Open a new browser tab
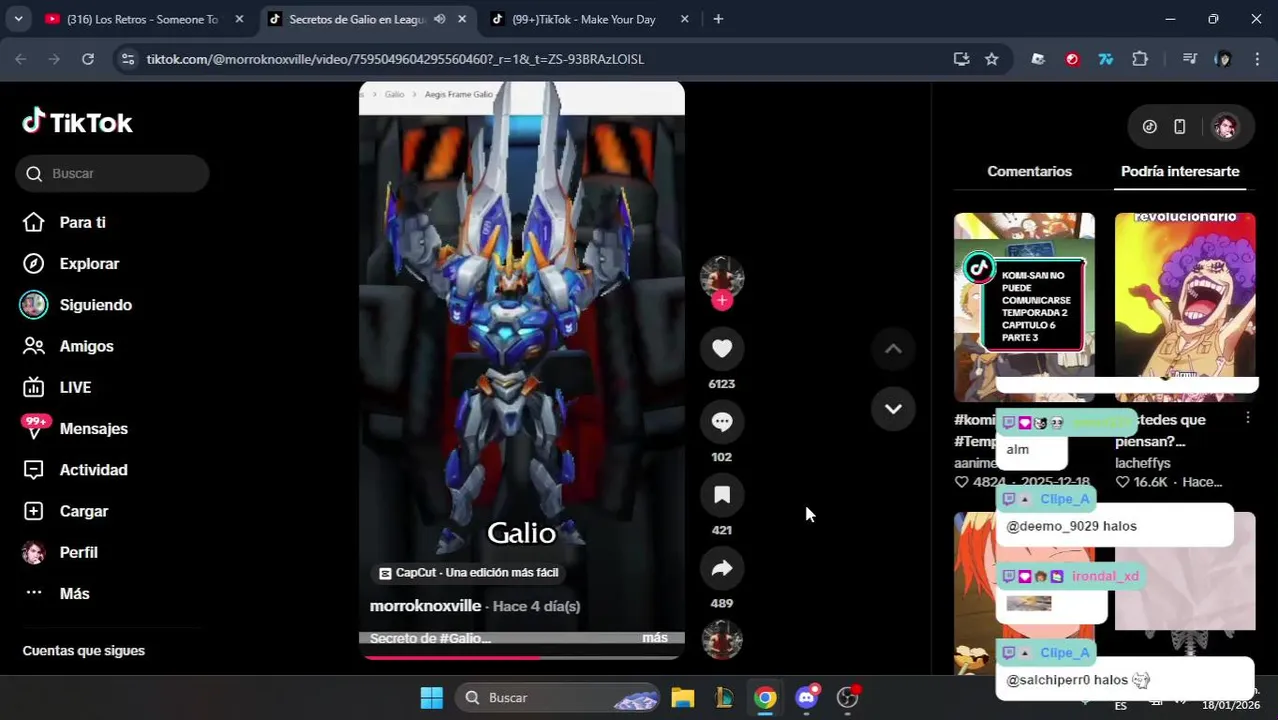The width and height of the screenshot is (1278, 720). 718,19
